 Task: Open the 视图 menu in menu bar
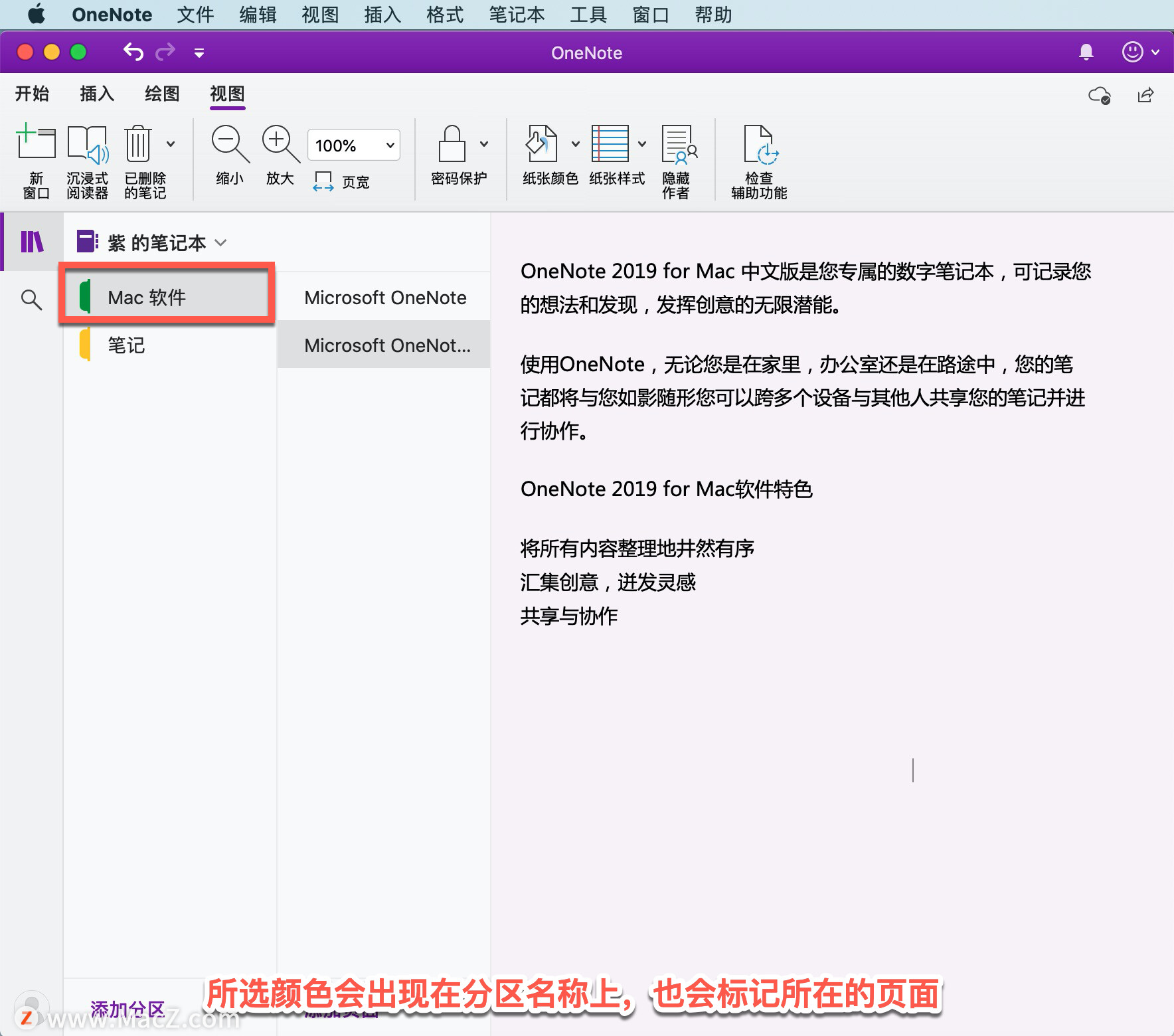(x=320, y=15)
